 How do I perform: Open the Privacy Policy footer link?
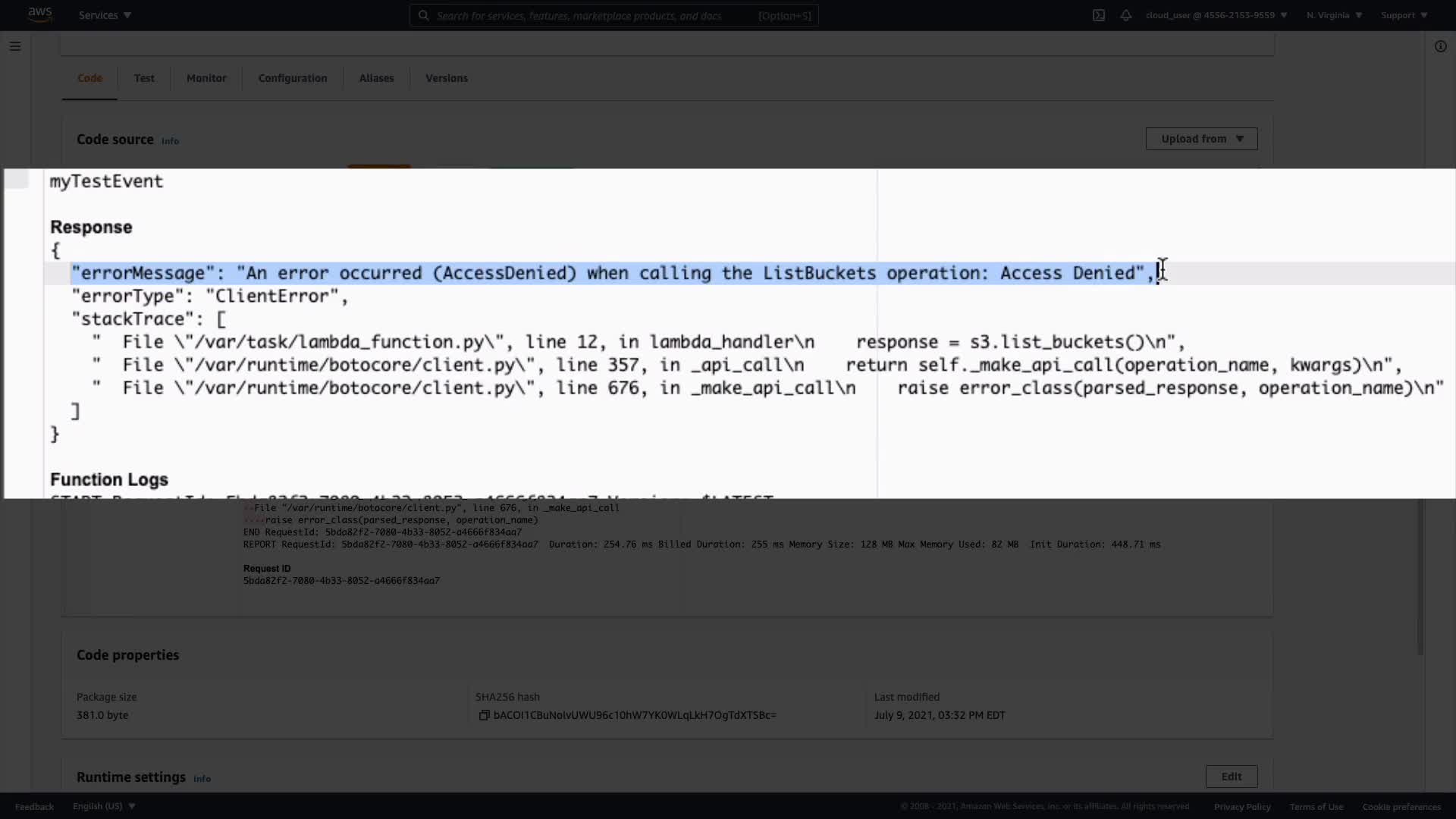[x=1241, y=807]
